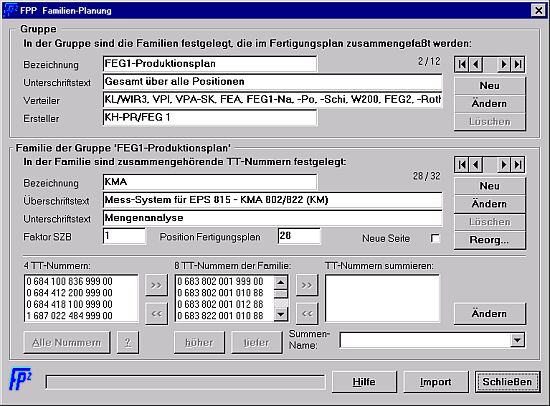Image resolution: width=550 pixels, height=406 pixels.
Task: Click the FP² logo
Action: tap(20, 379)
